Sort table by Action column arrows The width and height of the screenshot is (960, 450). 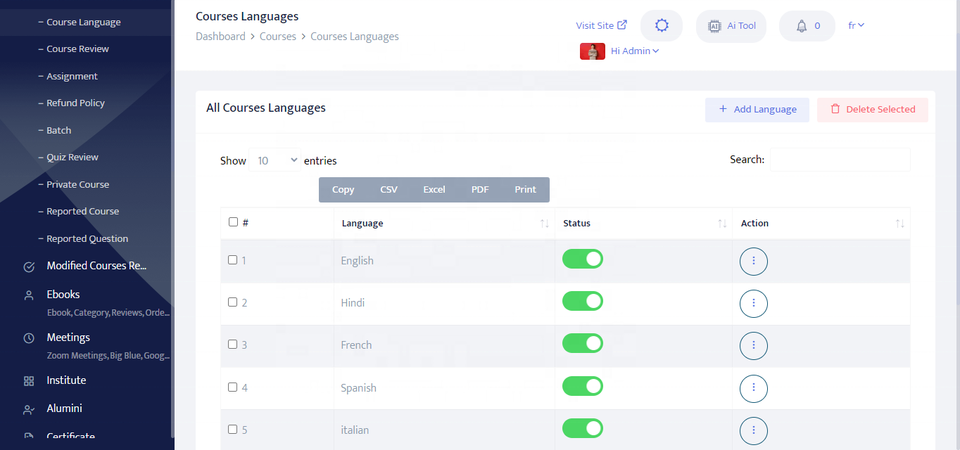pos(899,223)
